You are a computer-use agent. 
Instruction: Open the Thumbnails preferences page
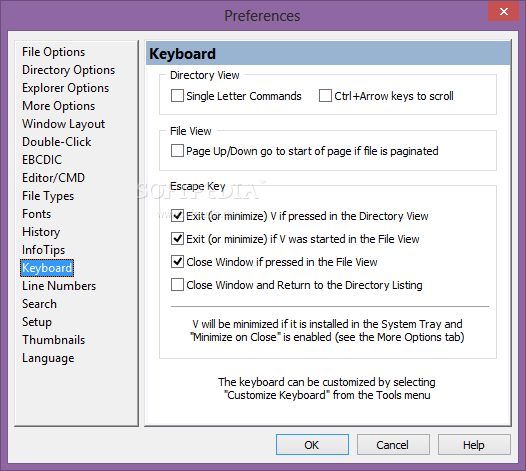[x=53, y=340]
